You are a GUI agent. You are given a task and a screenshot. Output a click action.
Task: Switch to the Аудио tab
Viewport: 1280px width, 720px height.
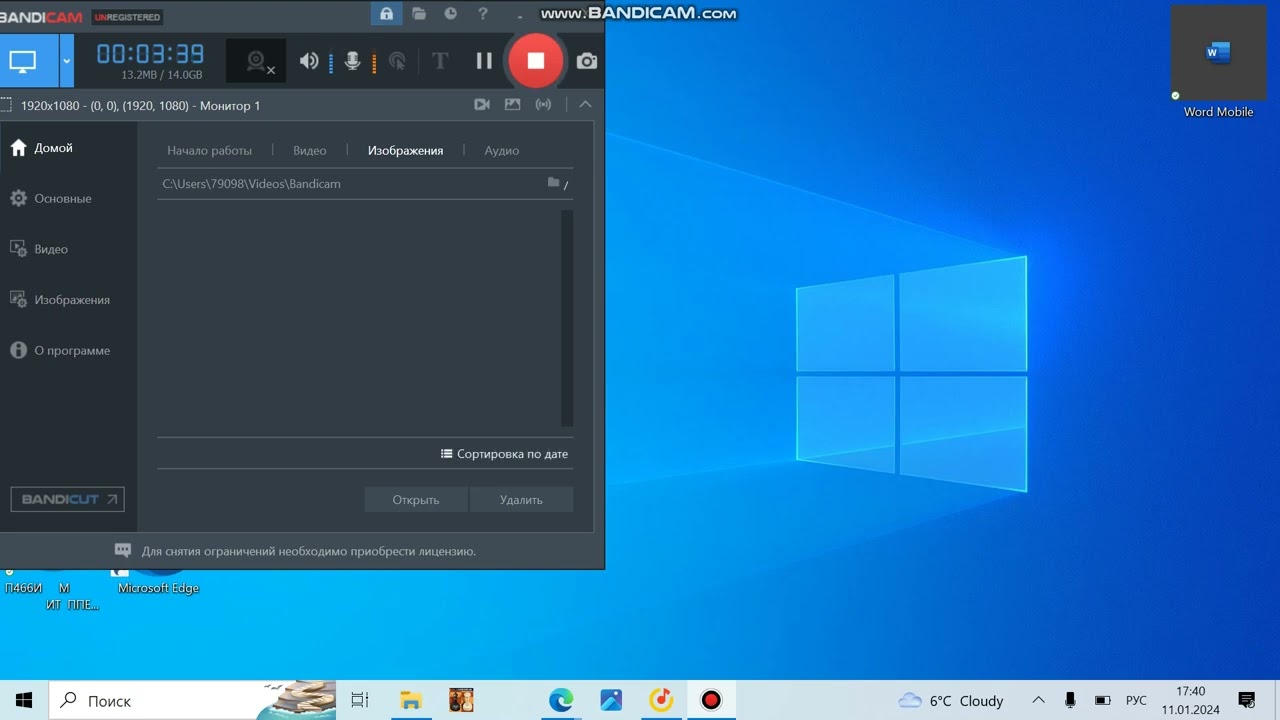pos(502,151)
